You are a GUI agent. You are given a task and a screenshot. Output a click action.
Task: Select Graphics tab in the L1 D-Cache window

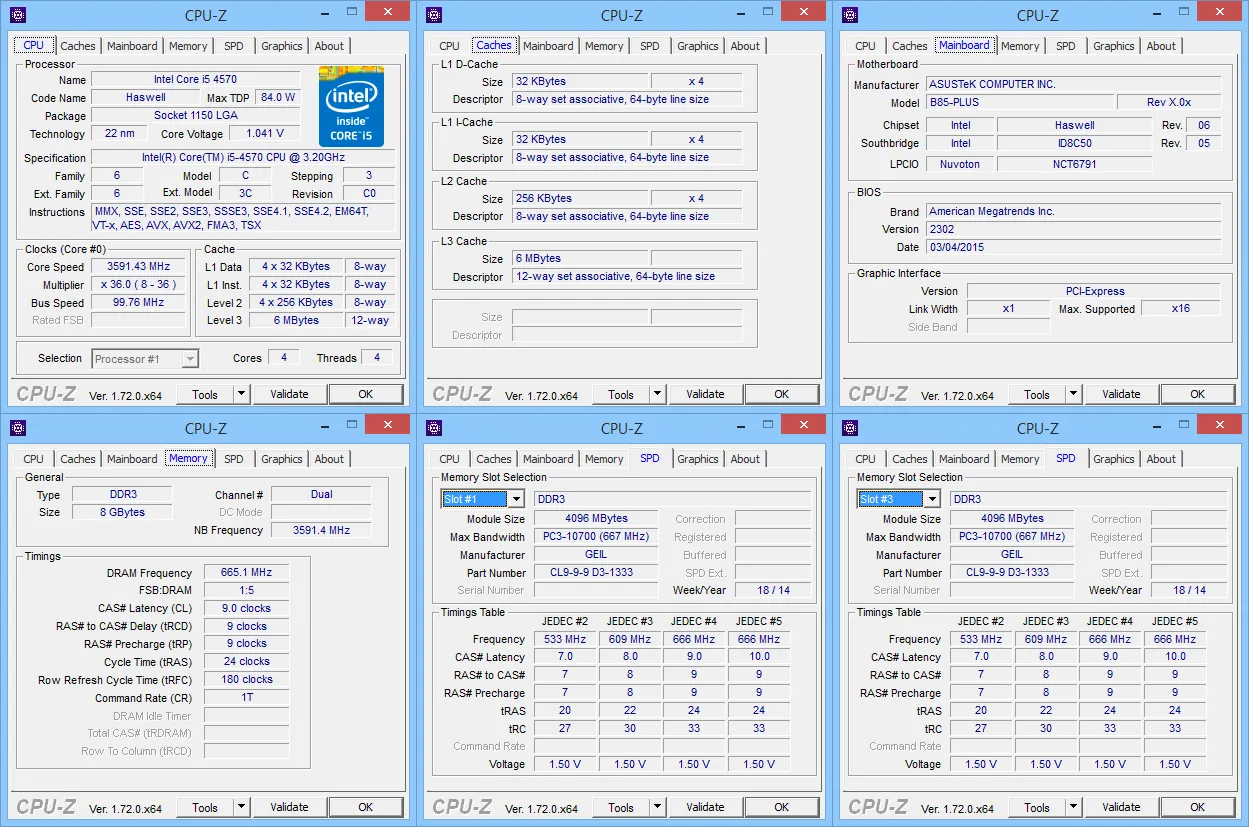[697, 46]
